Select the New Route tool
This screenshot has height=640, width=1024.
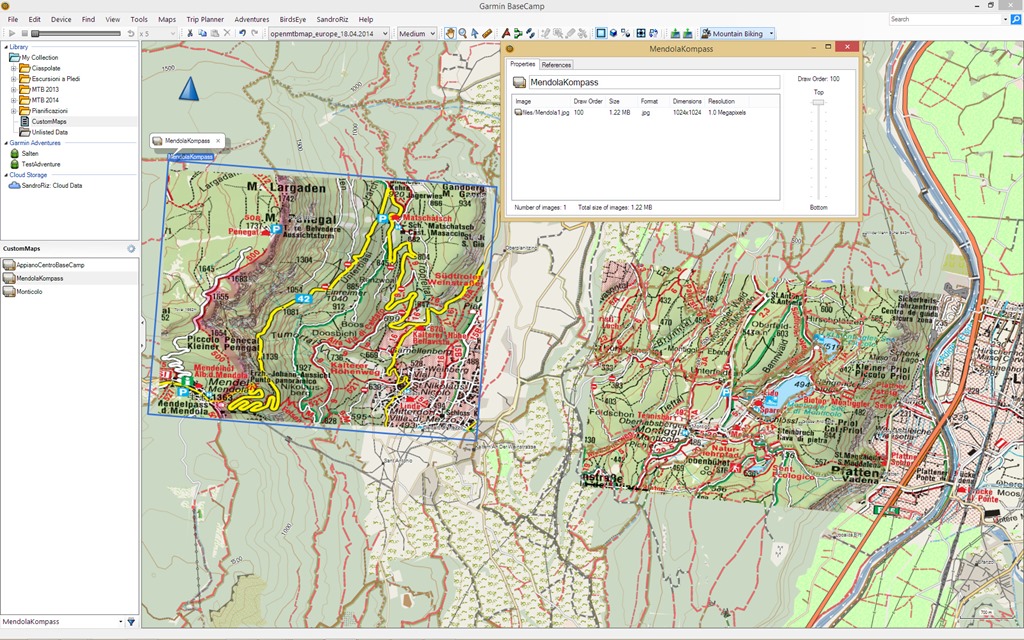518,33
